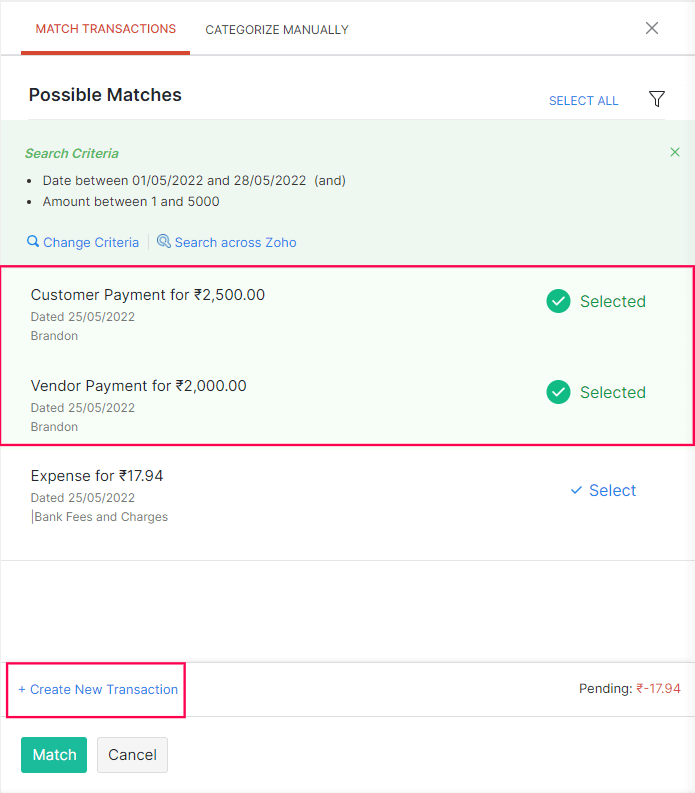This screenshot has width=695, height=793.
Task: Open the Match Transactions tab
Action: [x=106, y=29]
